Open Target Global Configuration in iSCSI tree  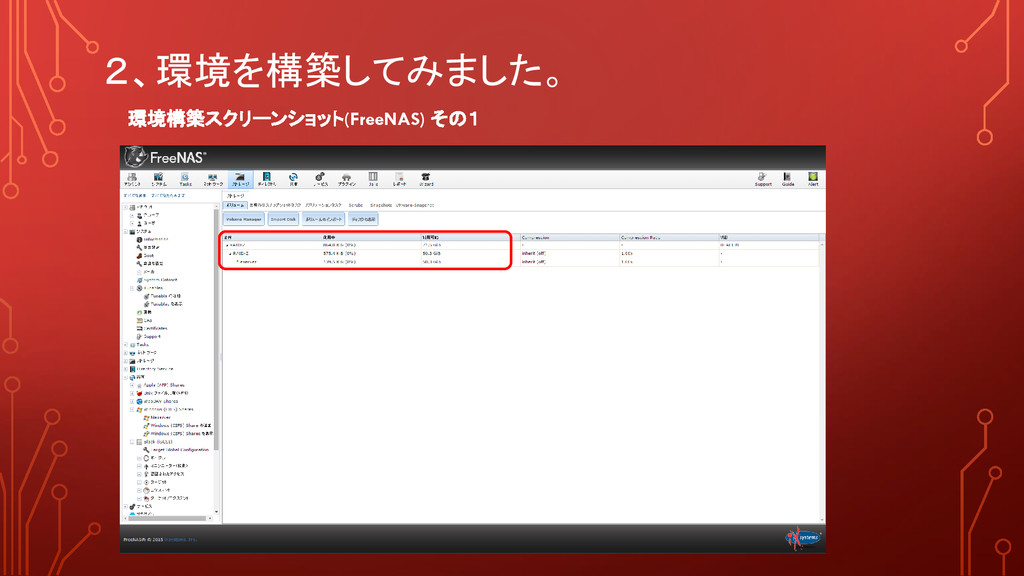(x=176, y=449)
